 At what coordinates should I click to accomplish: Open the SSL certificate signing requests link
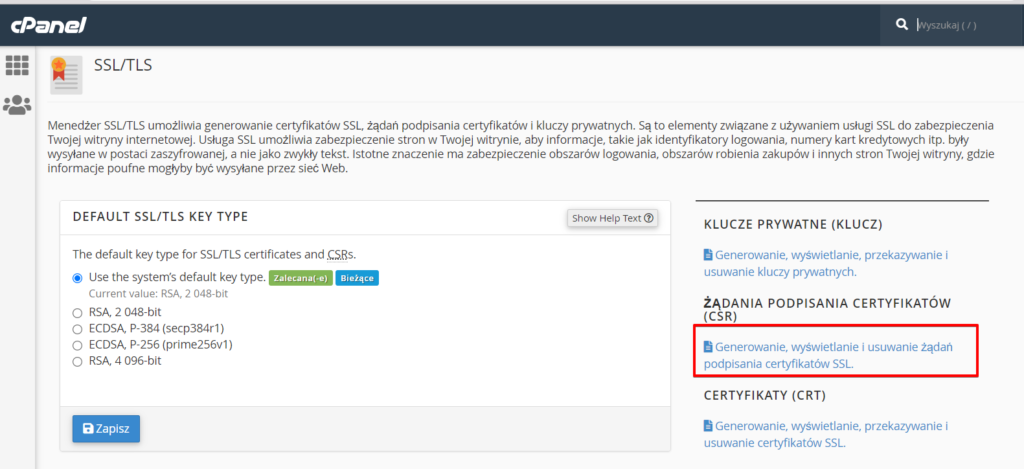click(829, 355)
